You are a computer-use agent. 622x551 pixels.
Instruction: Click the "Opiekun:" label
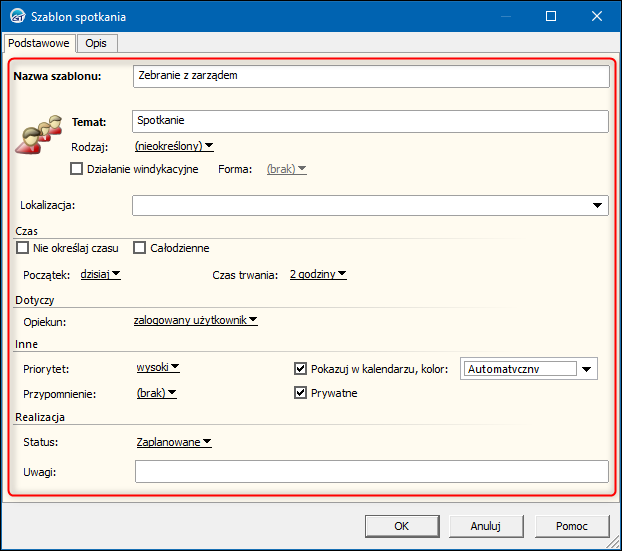click(x=45, y=322)
